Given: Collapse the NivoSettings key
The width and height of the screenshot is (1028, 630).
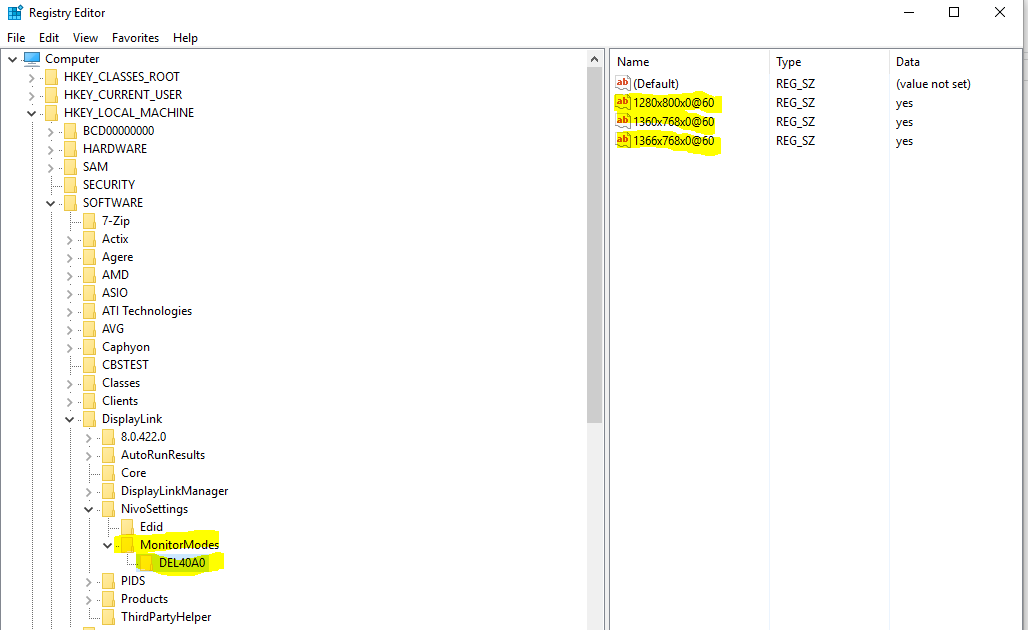Looking at the screenshot, I should [x=89, y=509].
